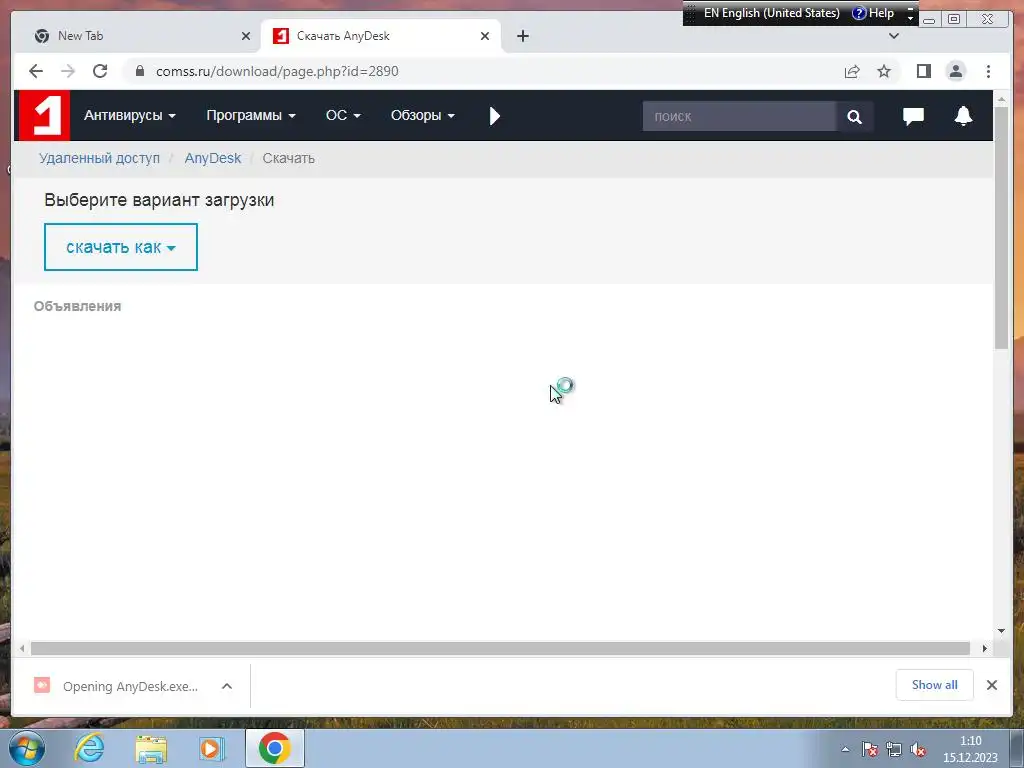Open the Windows Start button
Screen dimensions: 1024x768
(x=27, y=748)
